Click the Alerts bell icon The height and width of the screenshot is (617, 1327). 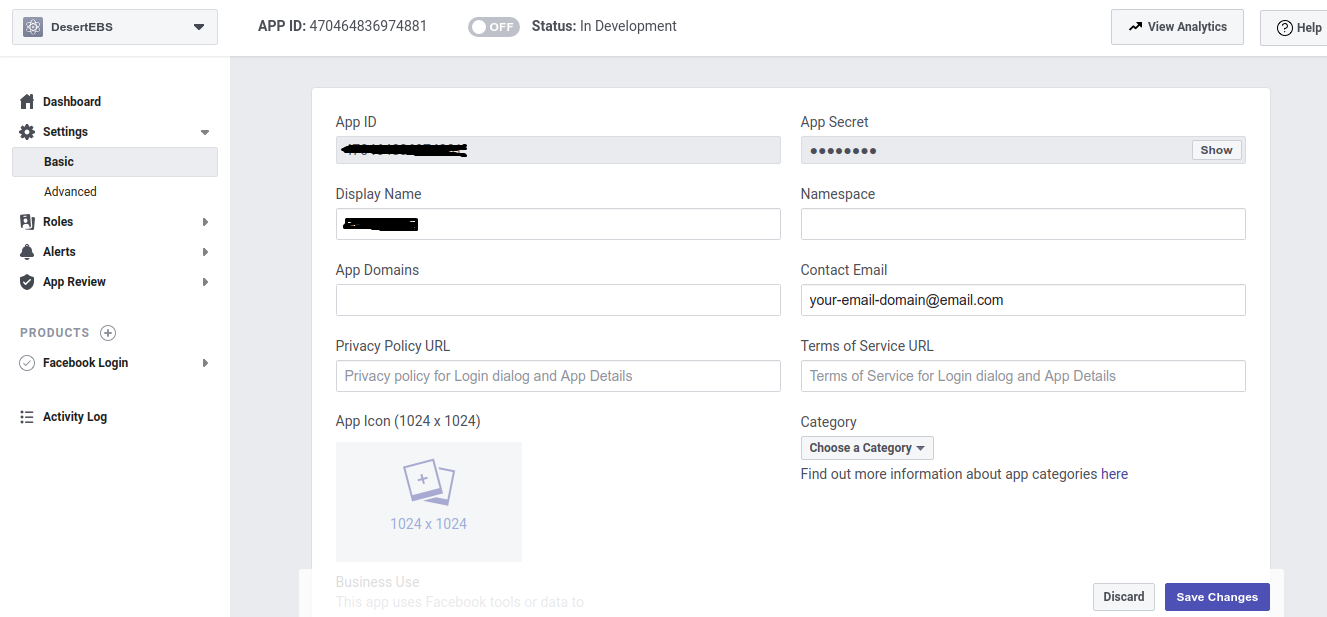(x=27, y=252)
